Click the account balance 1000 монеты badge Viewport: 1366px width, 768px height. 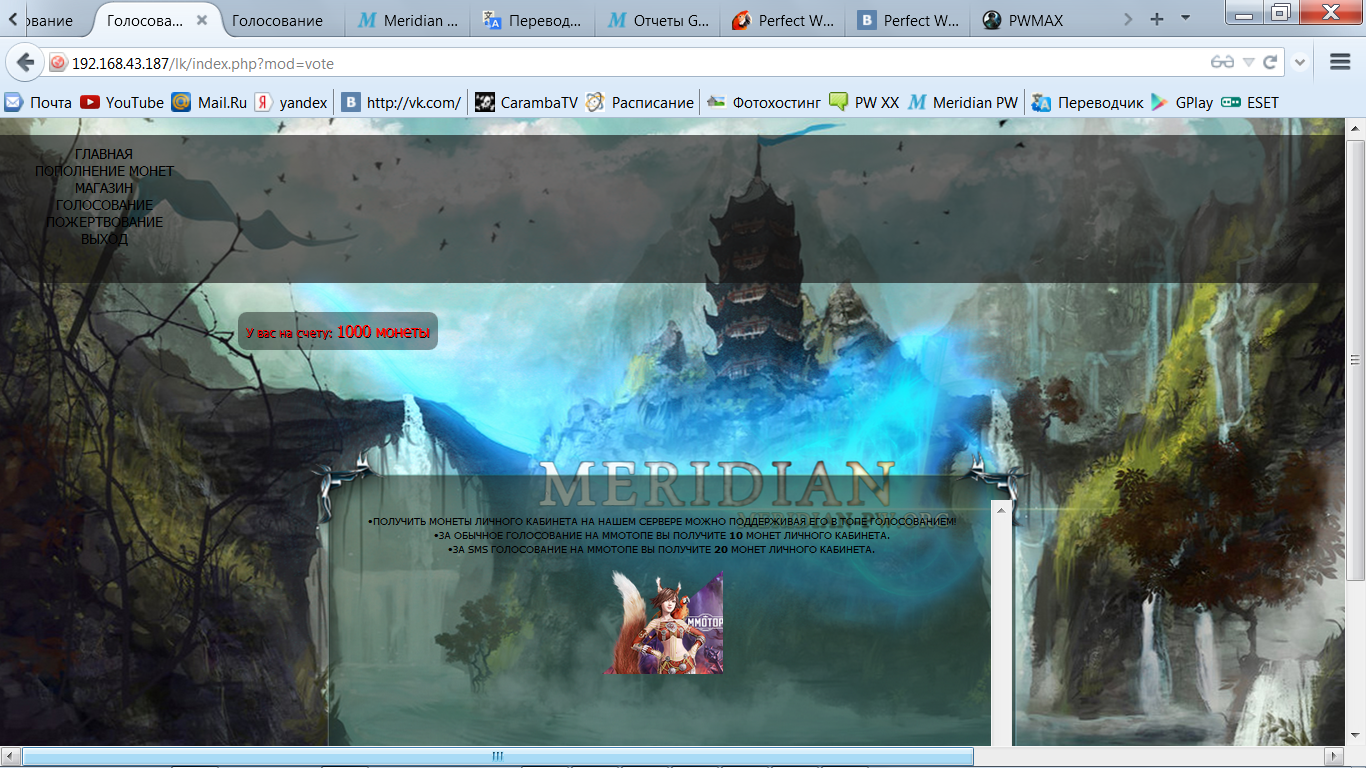[x=338, y=332]
